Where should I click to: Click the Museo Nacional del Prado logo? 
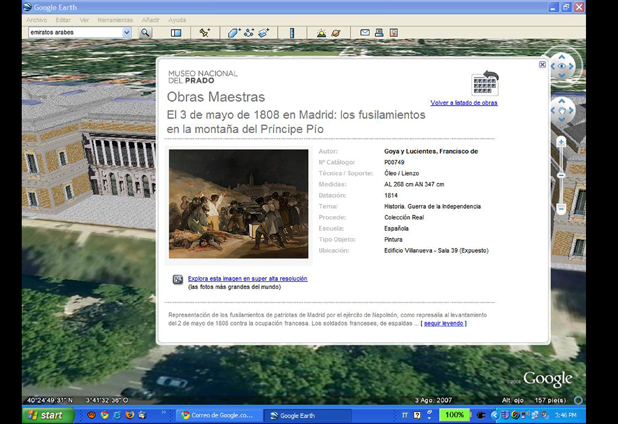[x=203, y=77]
